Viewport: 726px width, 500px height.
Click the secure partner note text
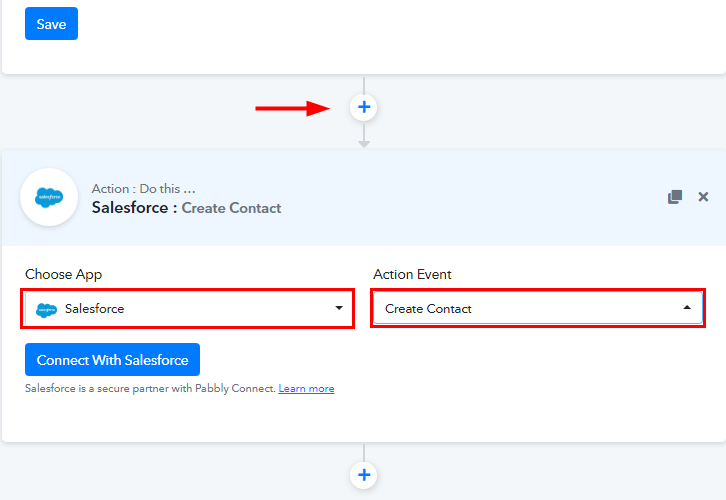tap(150, 389)
